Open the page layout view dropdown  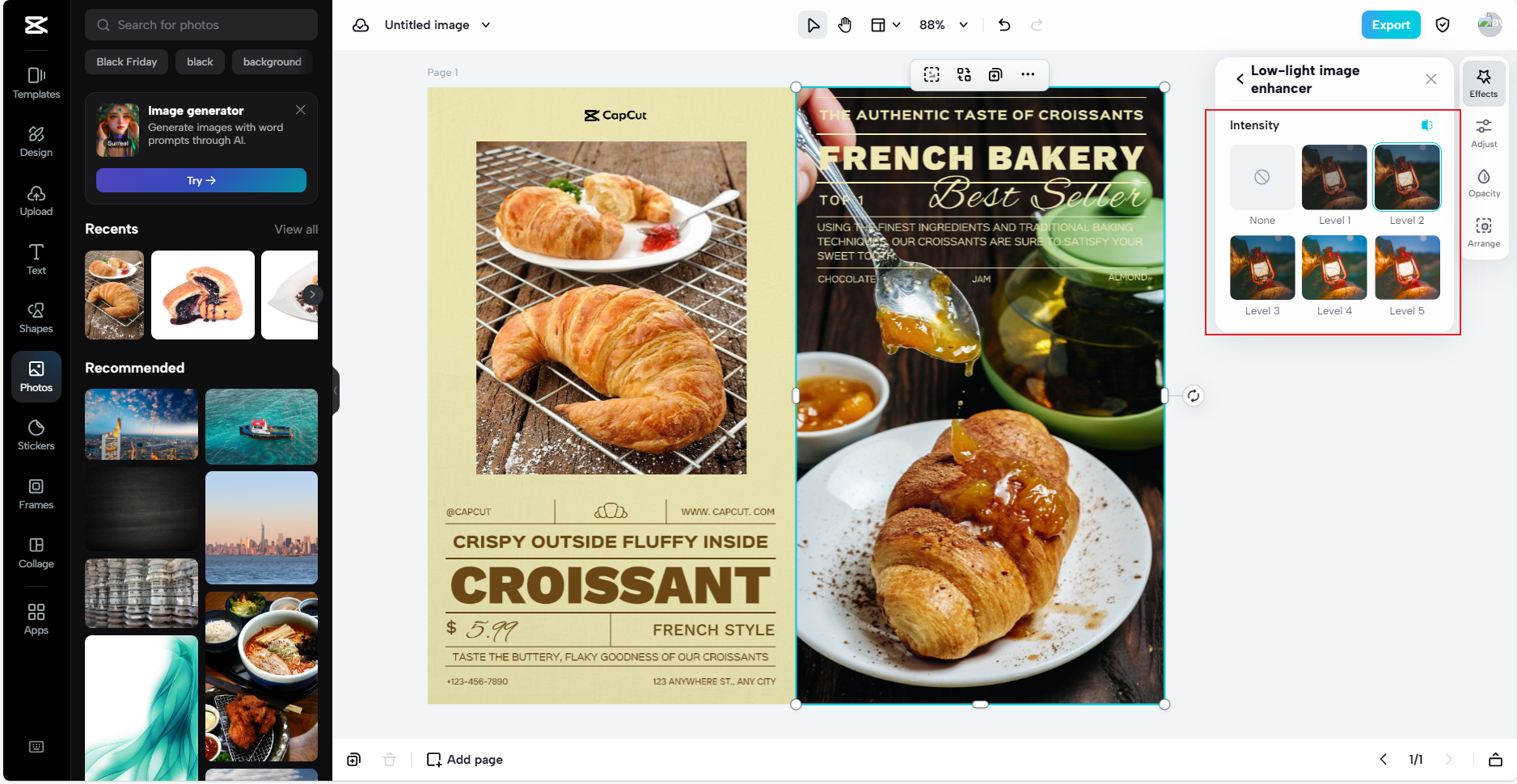885,25
